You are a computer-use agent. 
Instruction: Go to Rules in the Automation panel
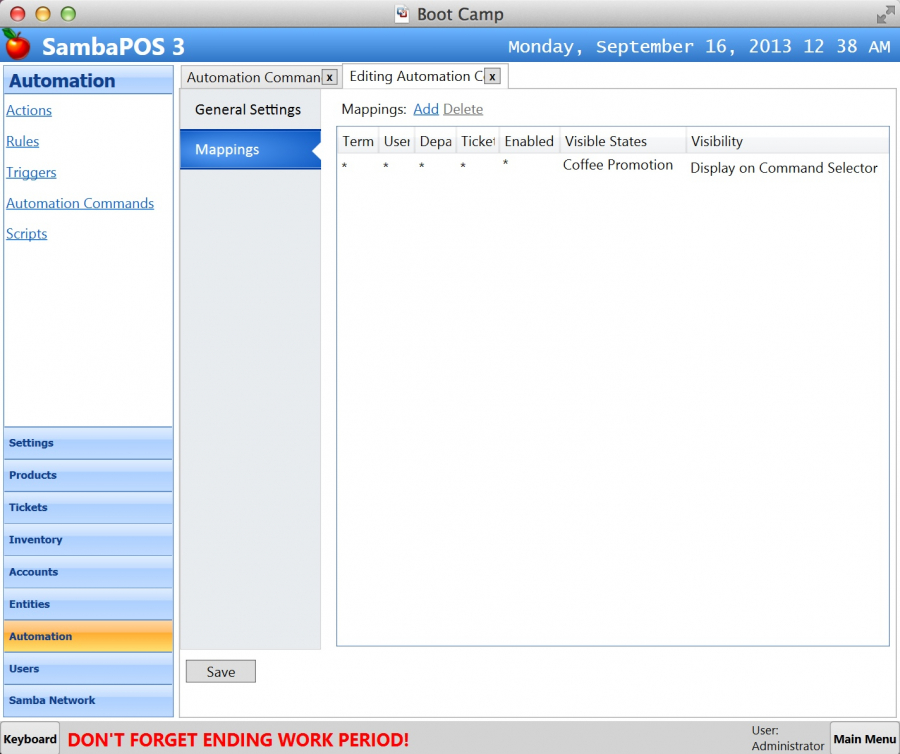pyautogui.click(x=23, y=142)
